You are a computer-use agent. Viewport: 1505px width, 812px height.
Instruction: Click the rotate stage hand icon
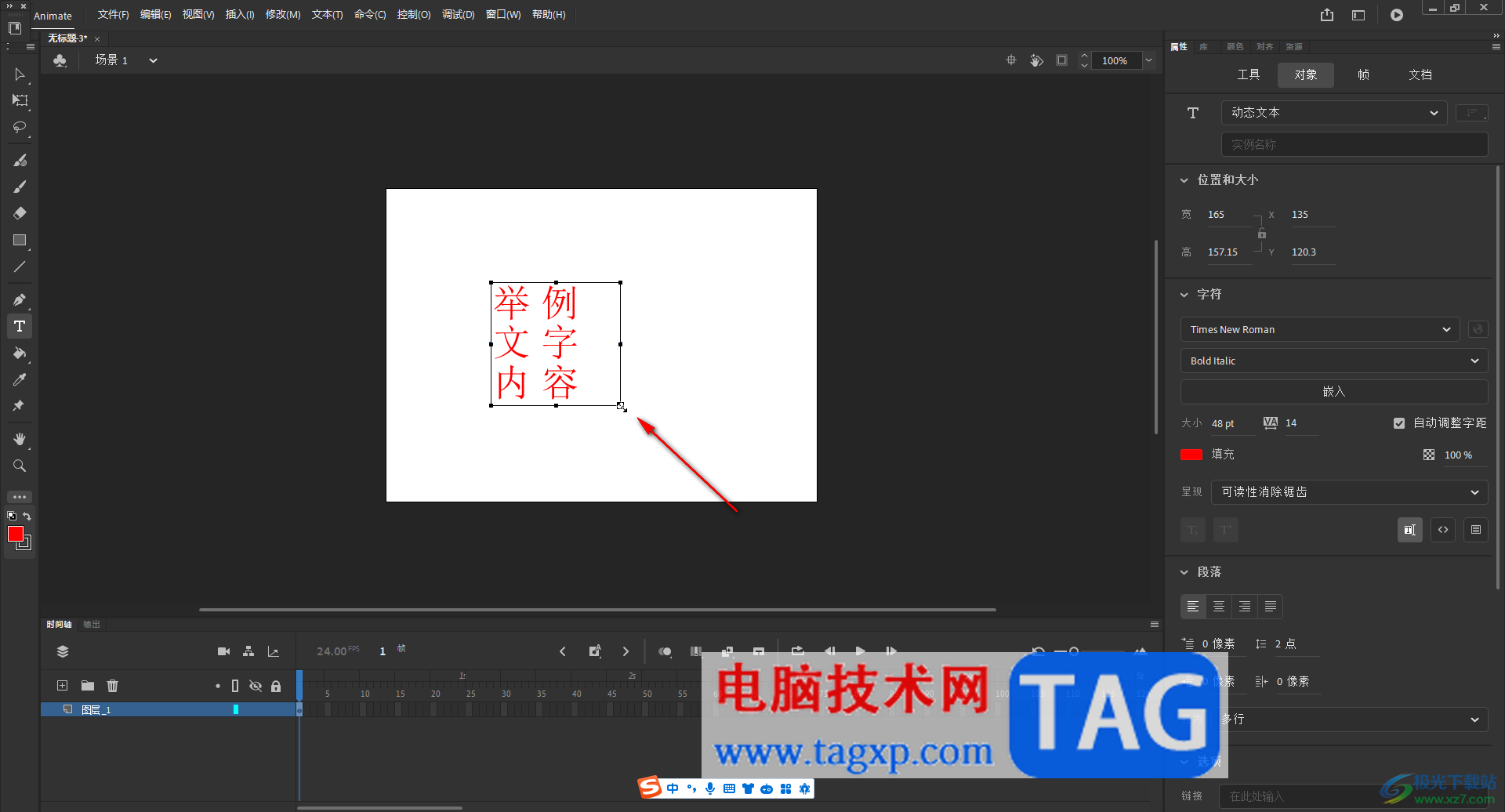pos(1036,60)
